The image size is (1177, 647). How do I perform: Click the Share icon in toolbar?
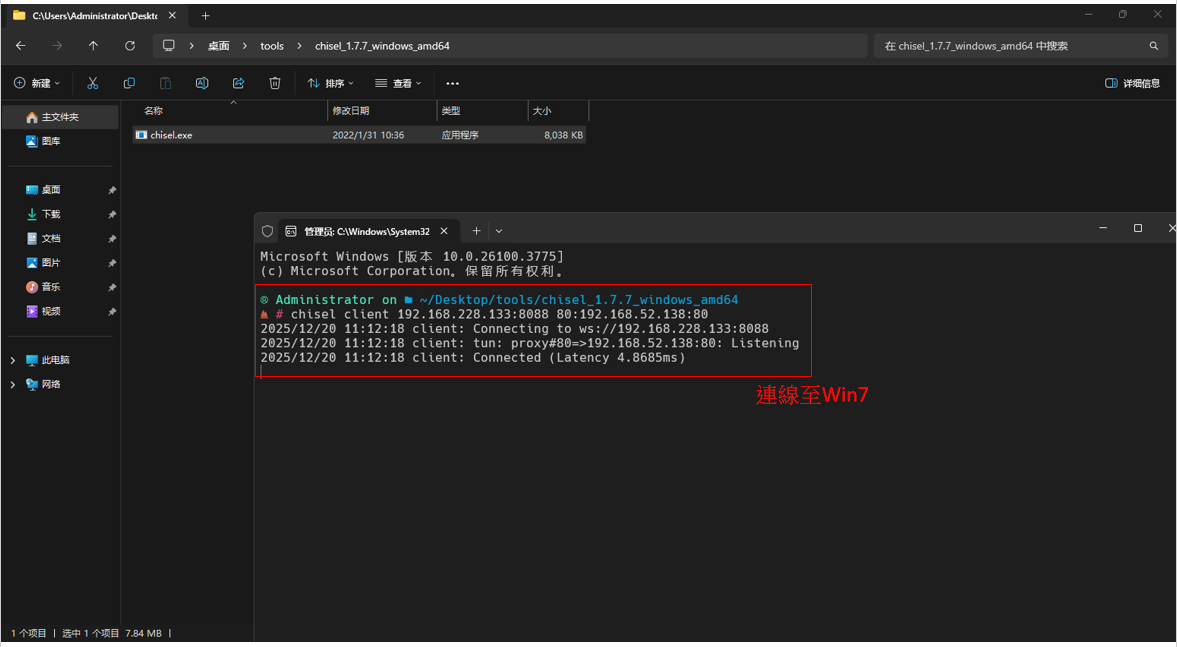pyautogui.click(x=239, y=83)
